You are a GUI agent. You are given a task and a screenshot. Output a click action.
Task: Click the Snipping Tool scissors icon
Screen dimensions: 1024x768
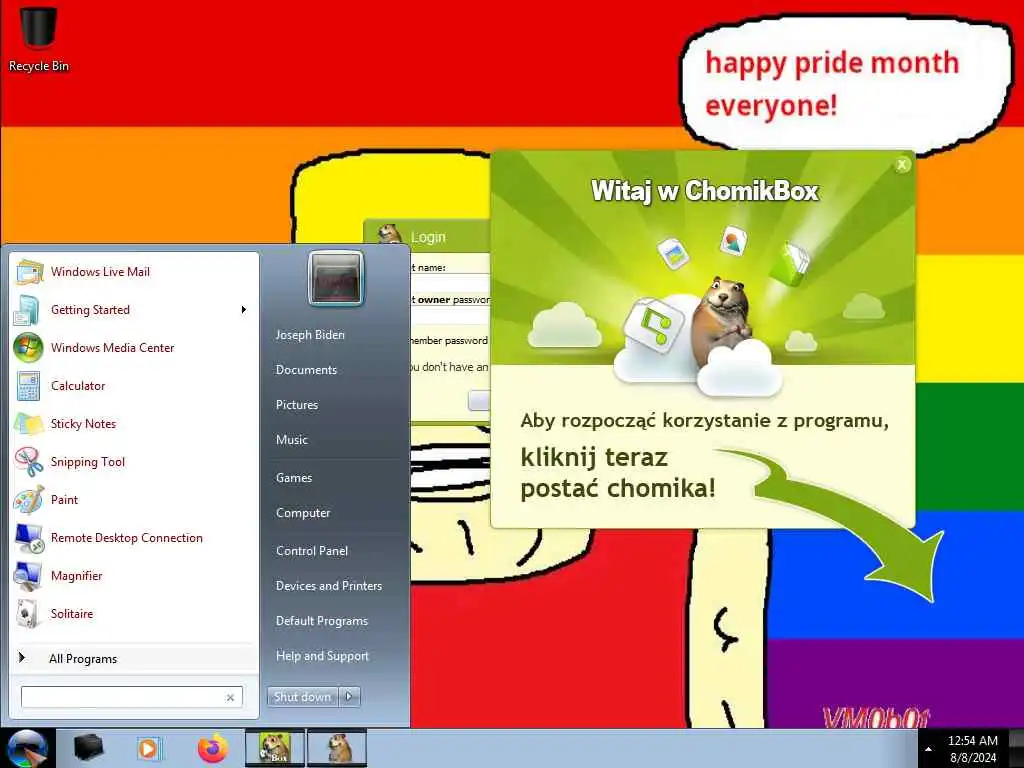tap(29, 462)
